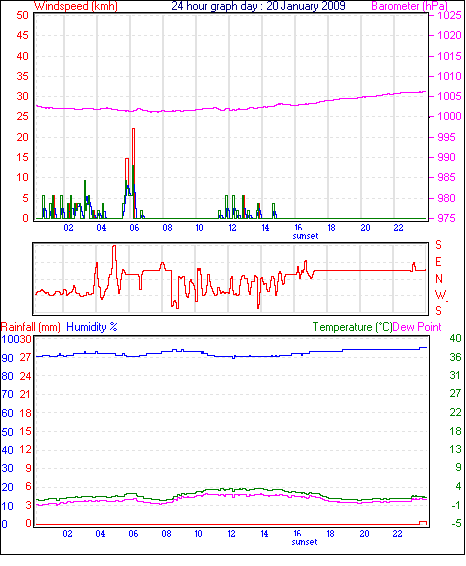Select the 24 hour graph day title

(x=258, y=6)
